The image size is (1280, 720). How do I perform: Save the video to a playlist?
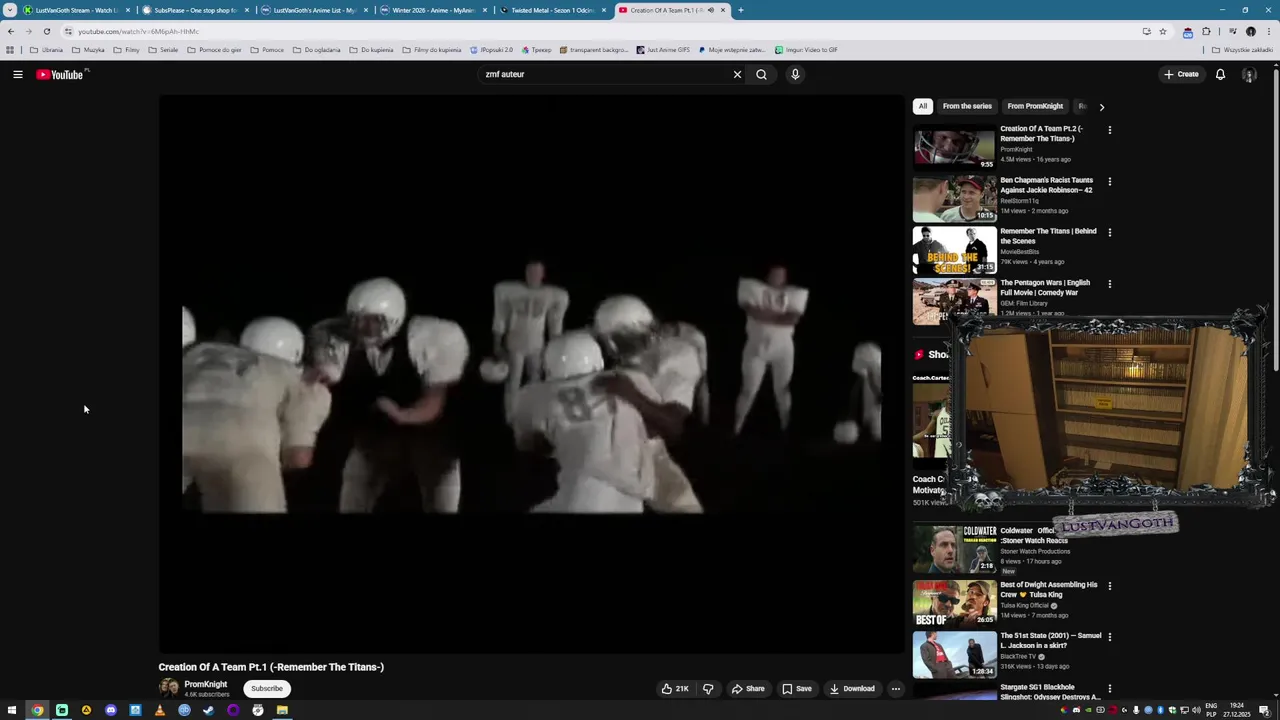pyautogui.click(x=797, y=688)
